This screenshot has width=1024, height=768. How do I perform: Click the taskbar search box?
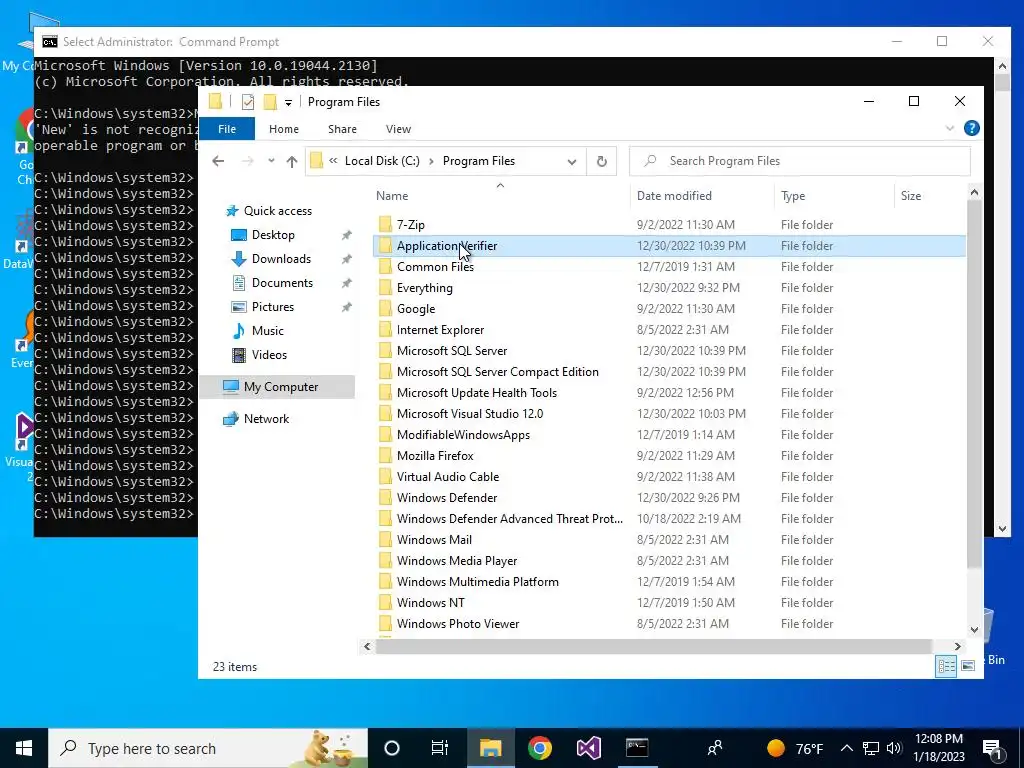point(208,748)
